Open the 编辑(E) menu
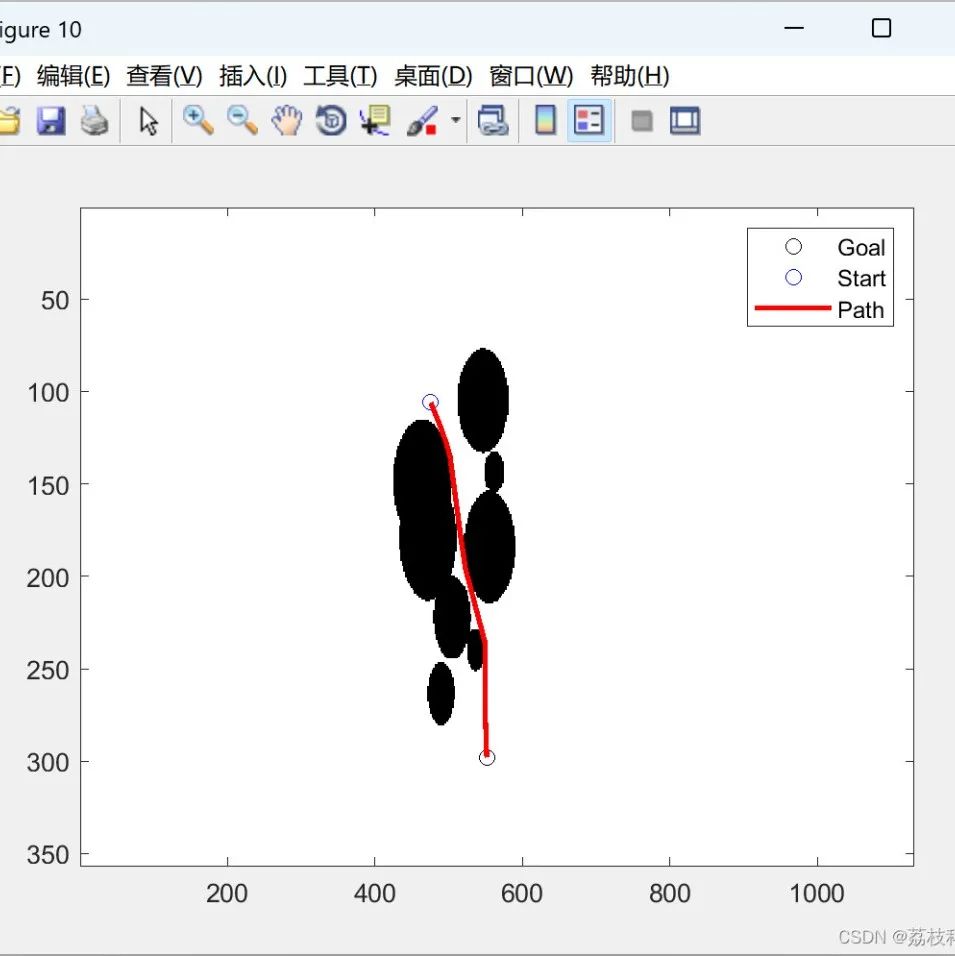Viewport: 955px width, 956px height. point(73,76)
